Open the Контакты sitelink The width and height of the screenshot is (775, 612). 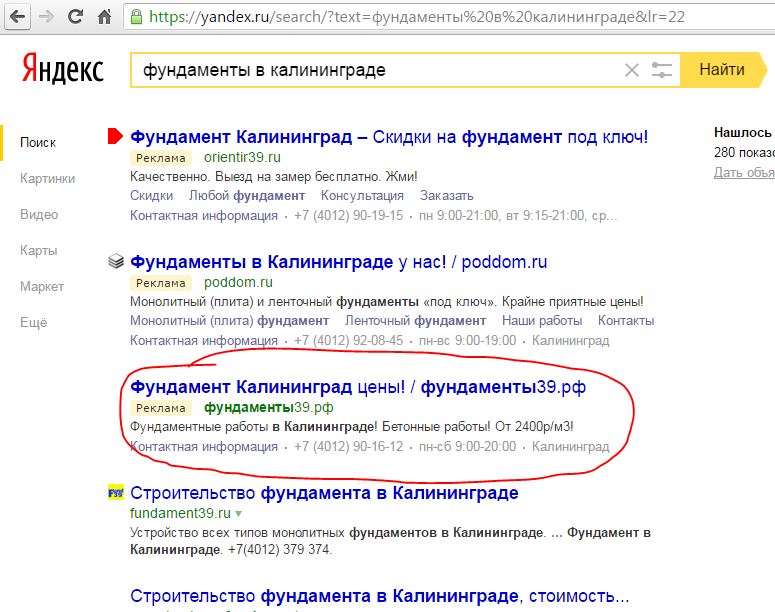point(626,321)
